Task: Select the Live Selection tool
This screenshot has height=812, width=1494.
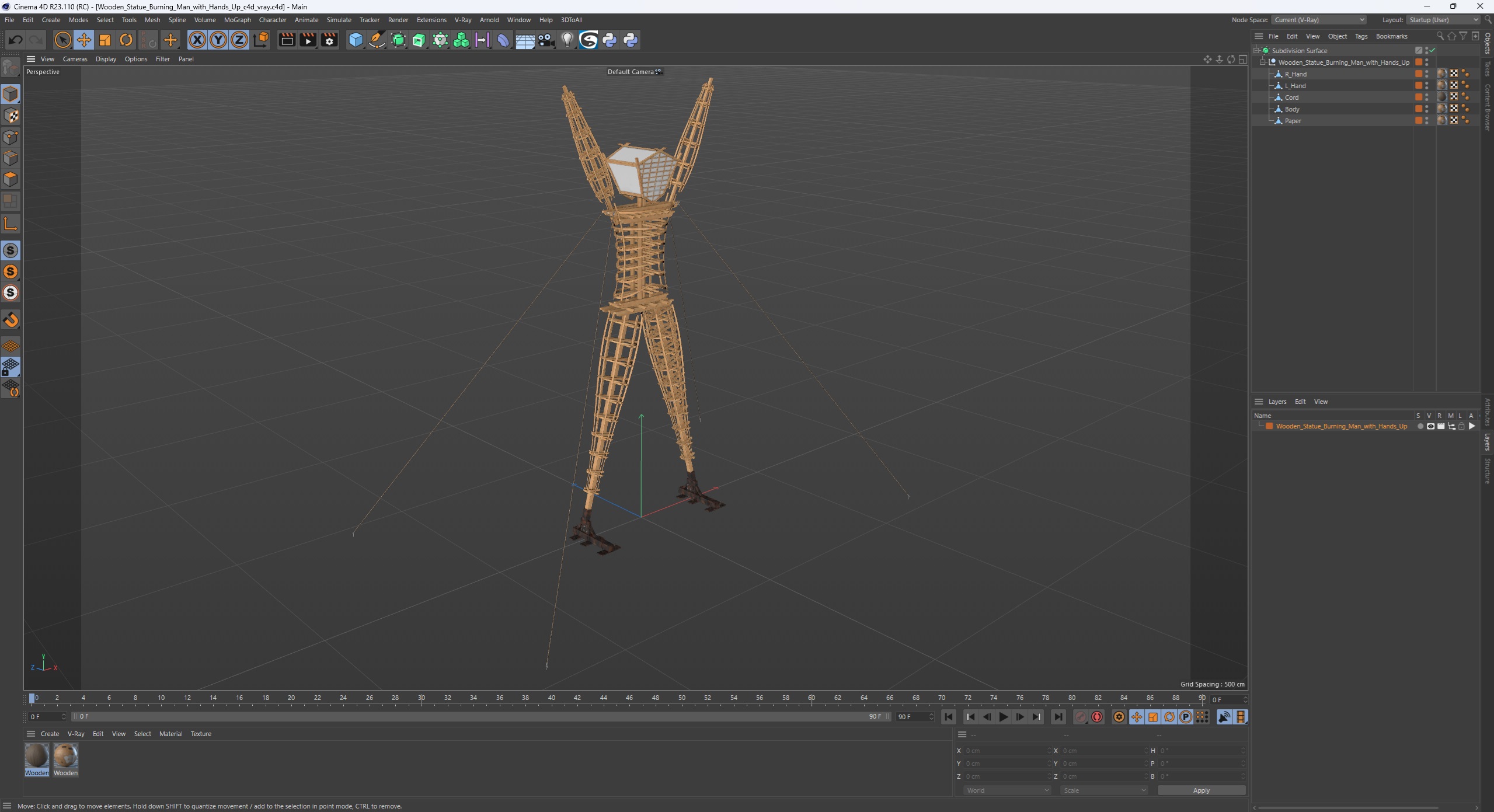Action: coord(62,40)
